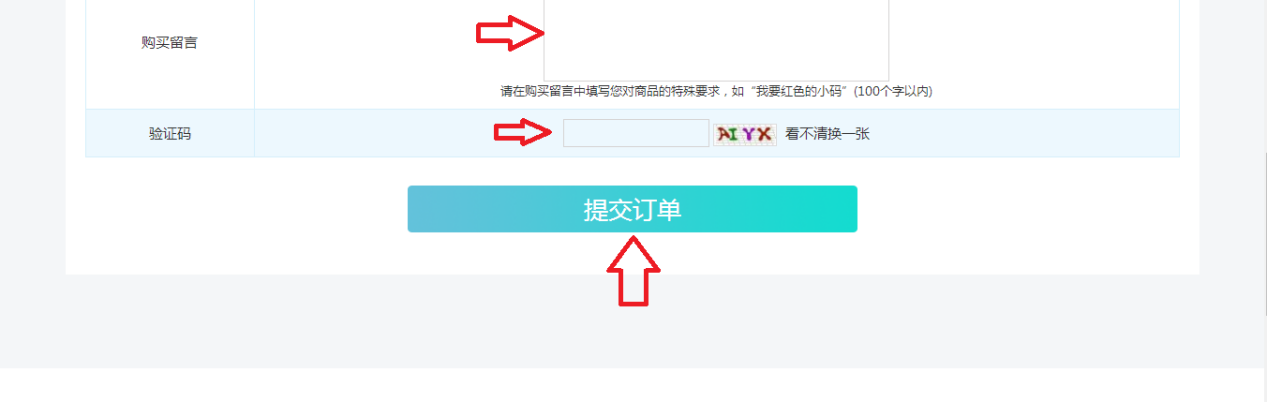Select the 验证码 row label

(x=170, y=133)
